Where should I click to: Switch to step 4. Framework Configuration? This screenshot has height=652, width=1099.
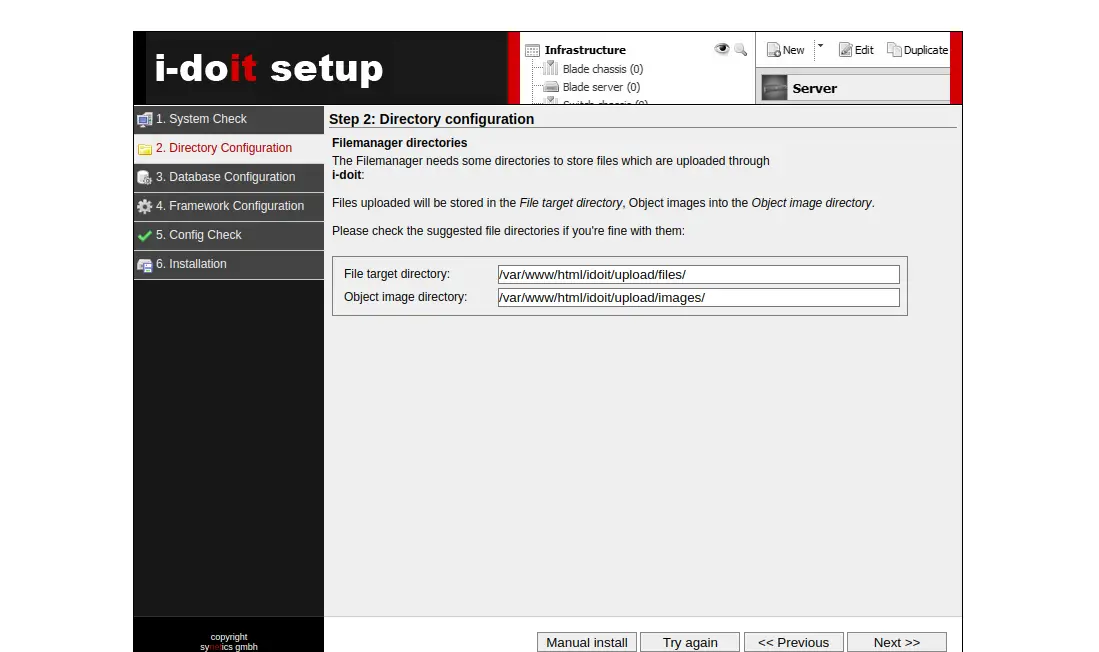coord(228,206)
